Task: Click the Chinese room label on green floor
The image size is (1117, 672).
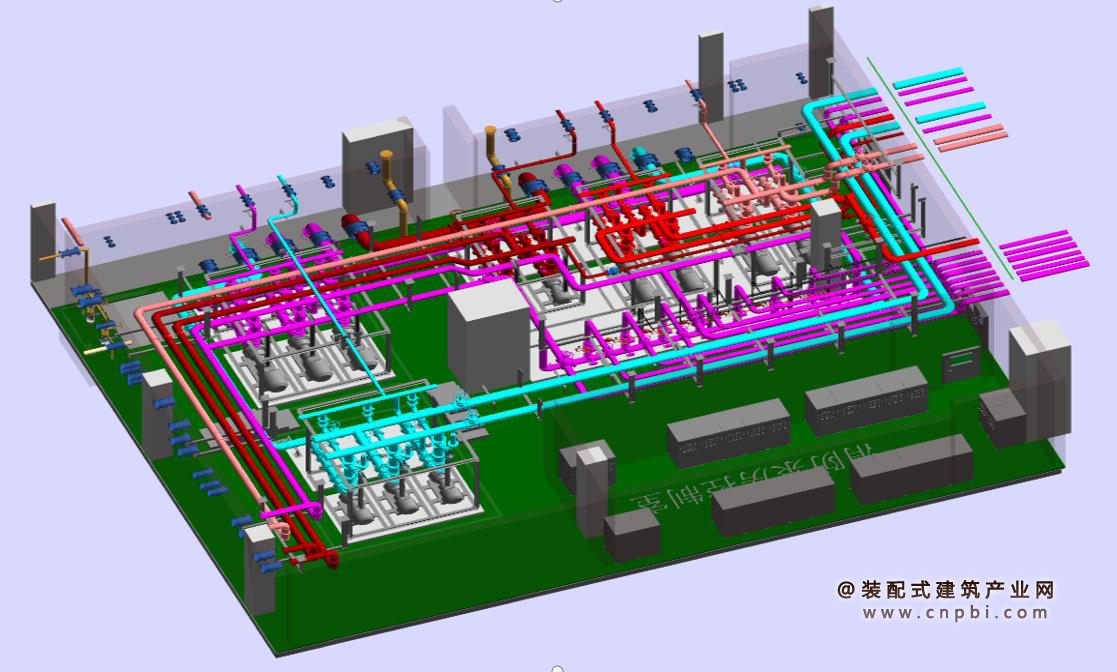Action: tap(757, 482)
